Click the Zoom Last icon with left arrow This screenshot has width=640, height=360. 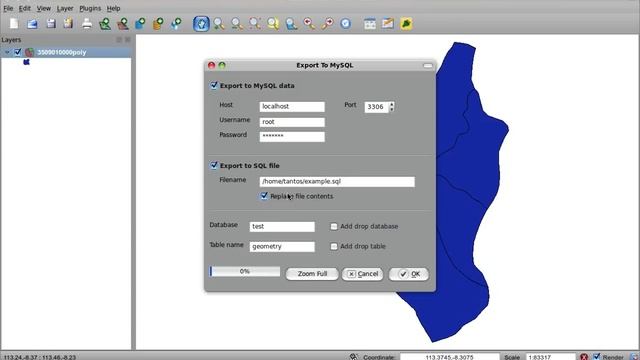tap(309, 24)
